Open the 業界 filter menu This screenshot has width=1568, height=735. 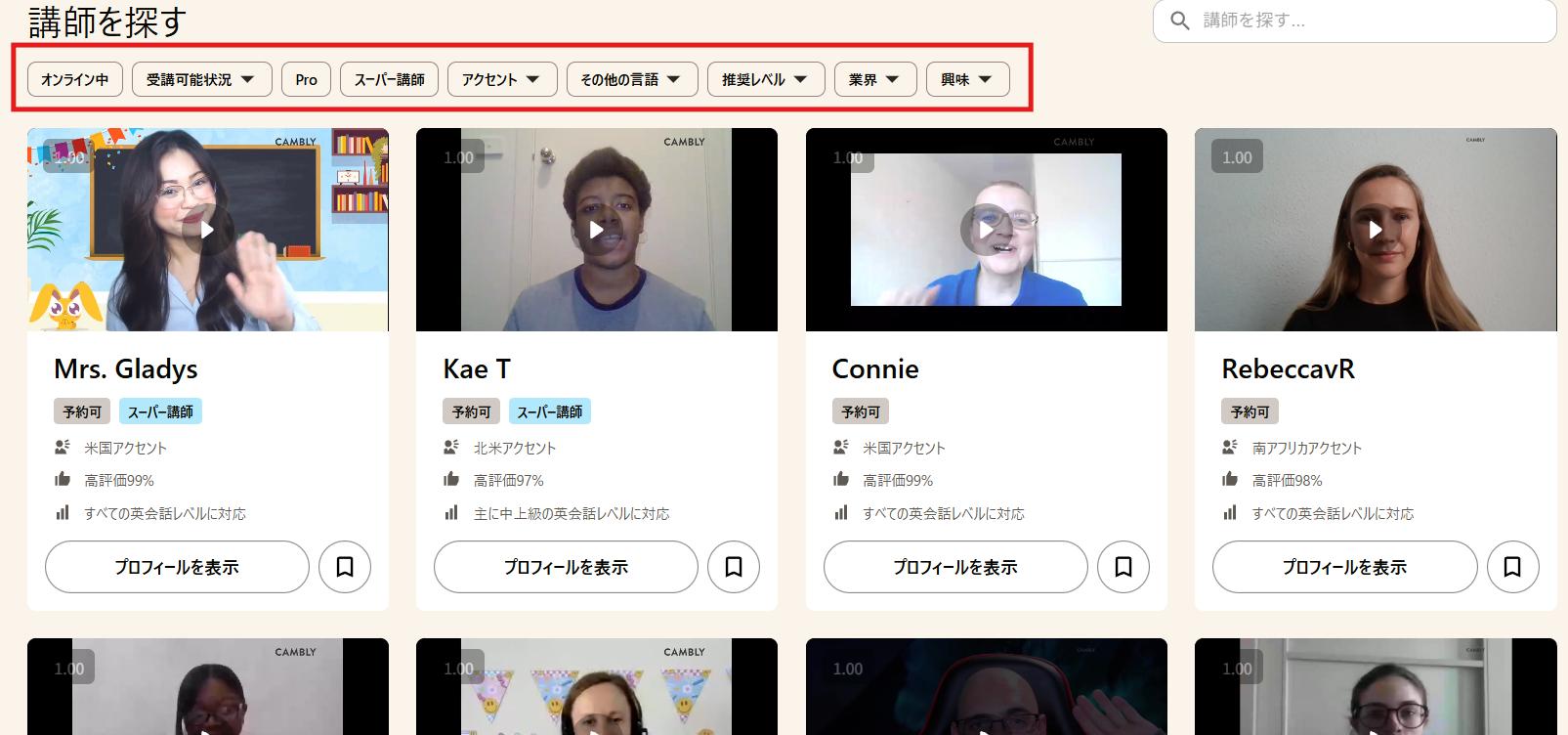pyautogui.click(x=874, y=79)
